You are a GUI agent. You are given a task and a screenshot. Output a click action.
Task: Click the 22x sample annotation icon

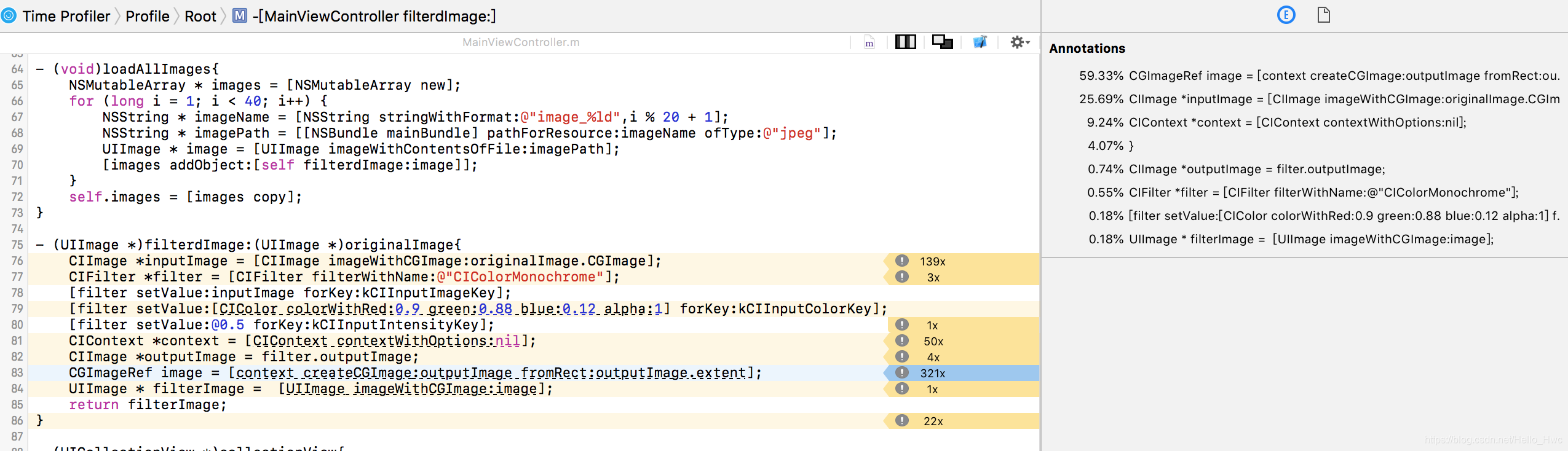[x=902, y=420]
